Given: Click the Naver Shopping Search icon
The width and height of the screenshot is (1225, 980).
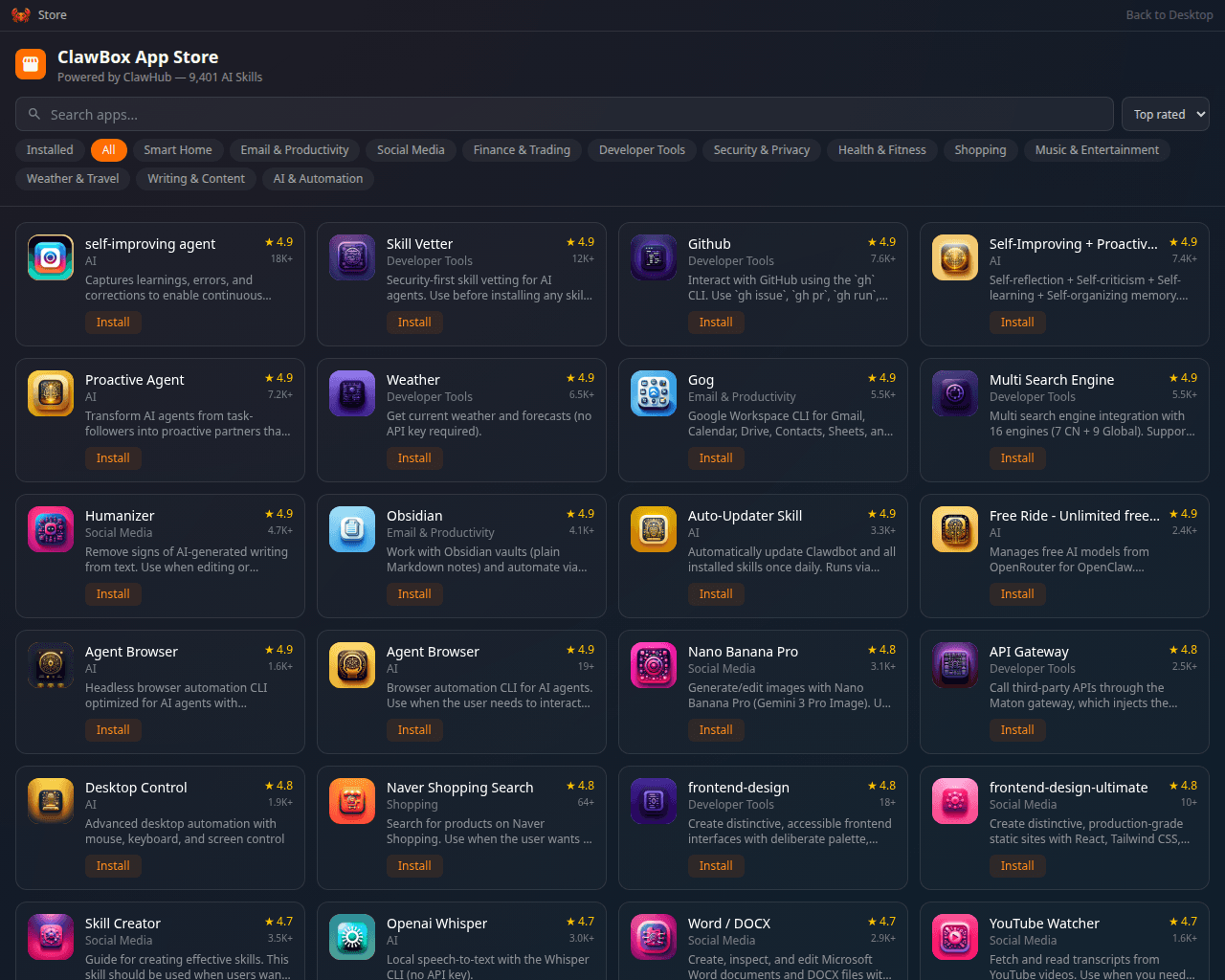Looking at the screenshot, I should tap(352, 801).
